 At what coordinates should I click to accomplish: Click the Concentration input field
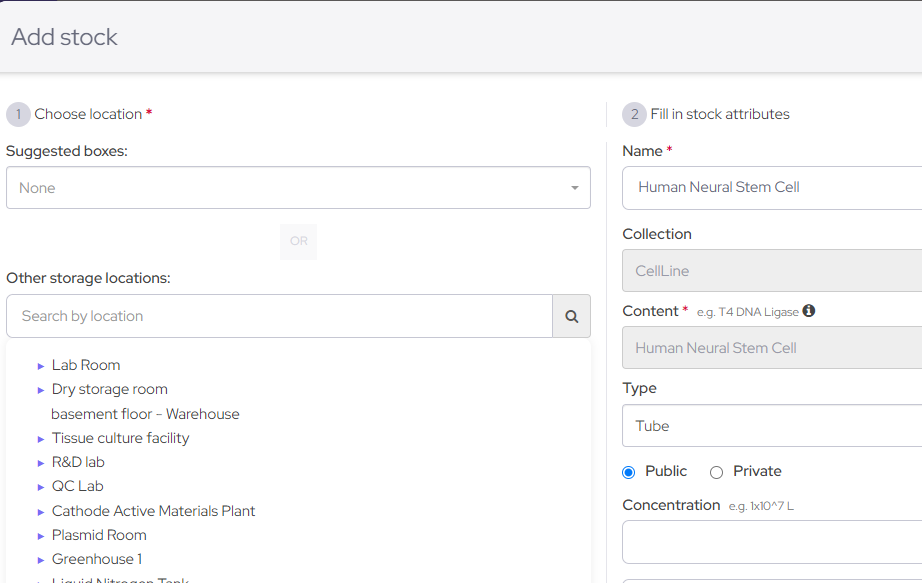click(x=790, y=541)
